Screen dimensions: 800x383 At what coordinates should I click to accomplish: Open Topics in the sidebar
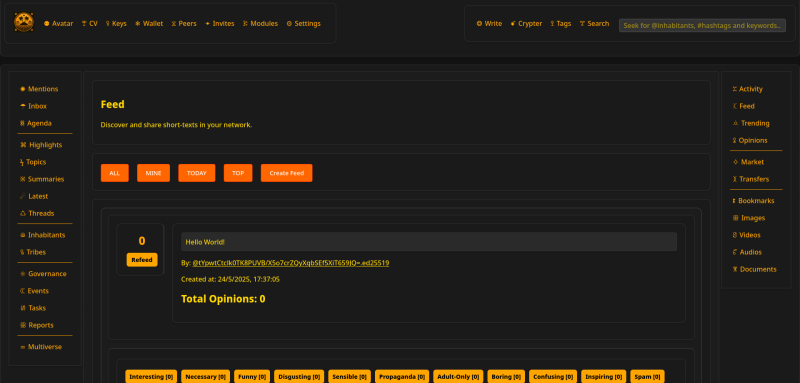[x=33, y=162]
